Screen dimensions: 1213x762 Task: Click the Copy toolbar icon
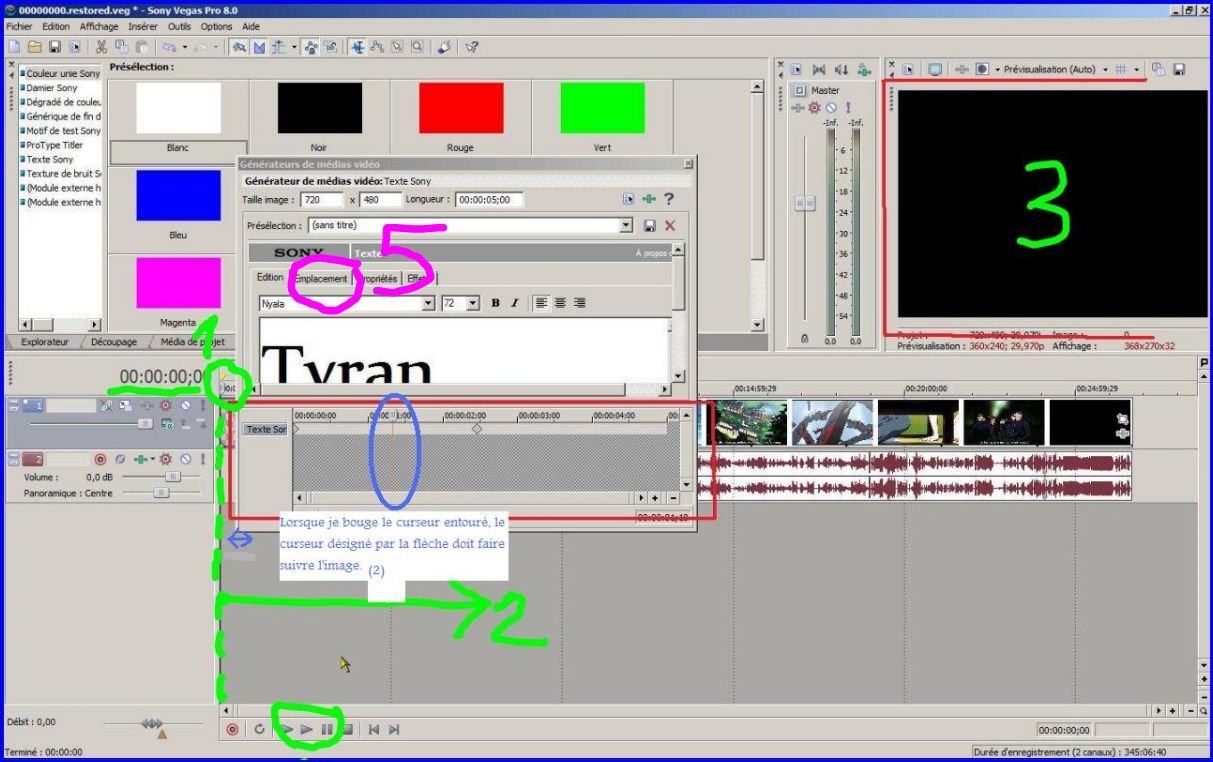(x=121, y=46)
